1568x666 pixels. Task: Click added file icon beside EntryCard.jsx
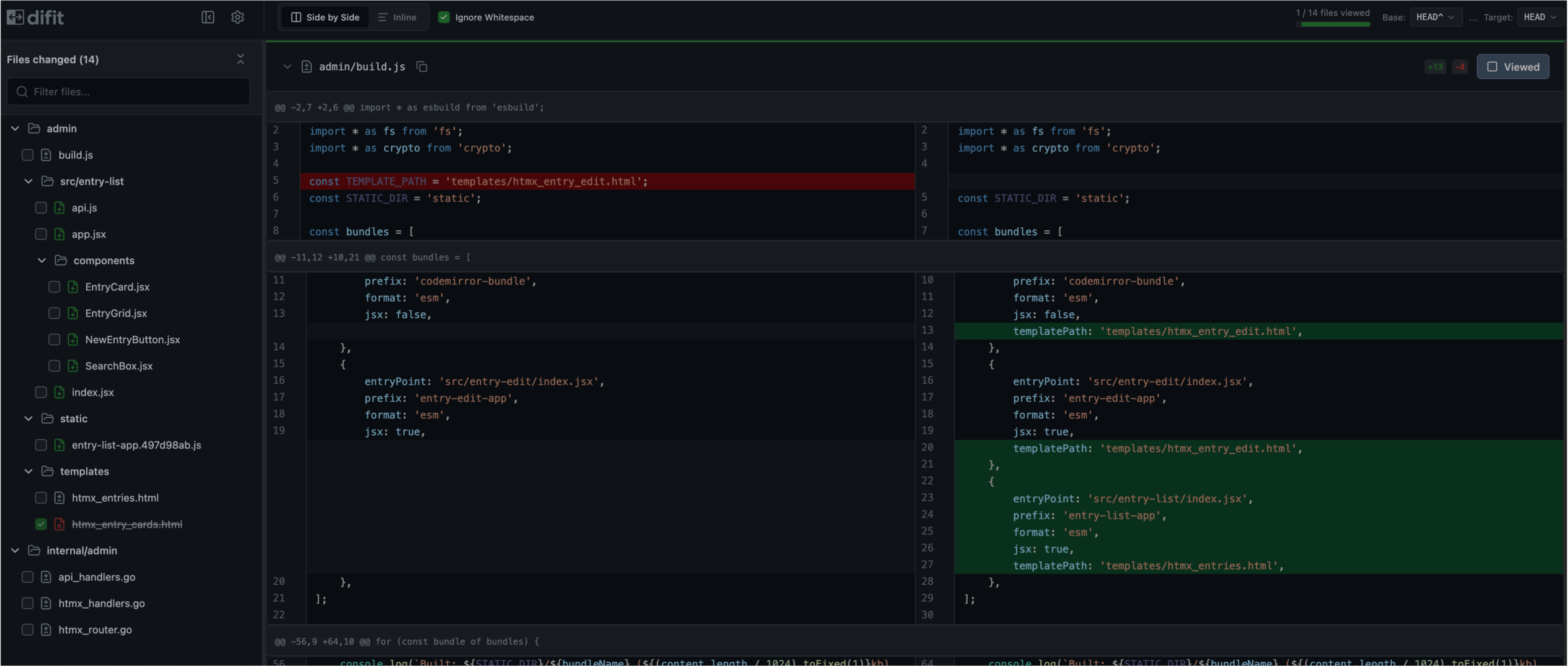click(x=72, y=286)
